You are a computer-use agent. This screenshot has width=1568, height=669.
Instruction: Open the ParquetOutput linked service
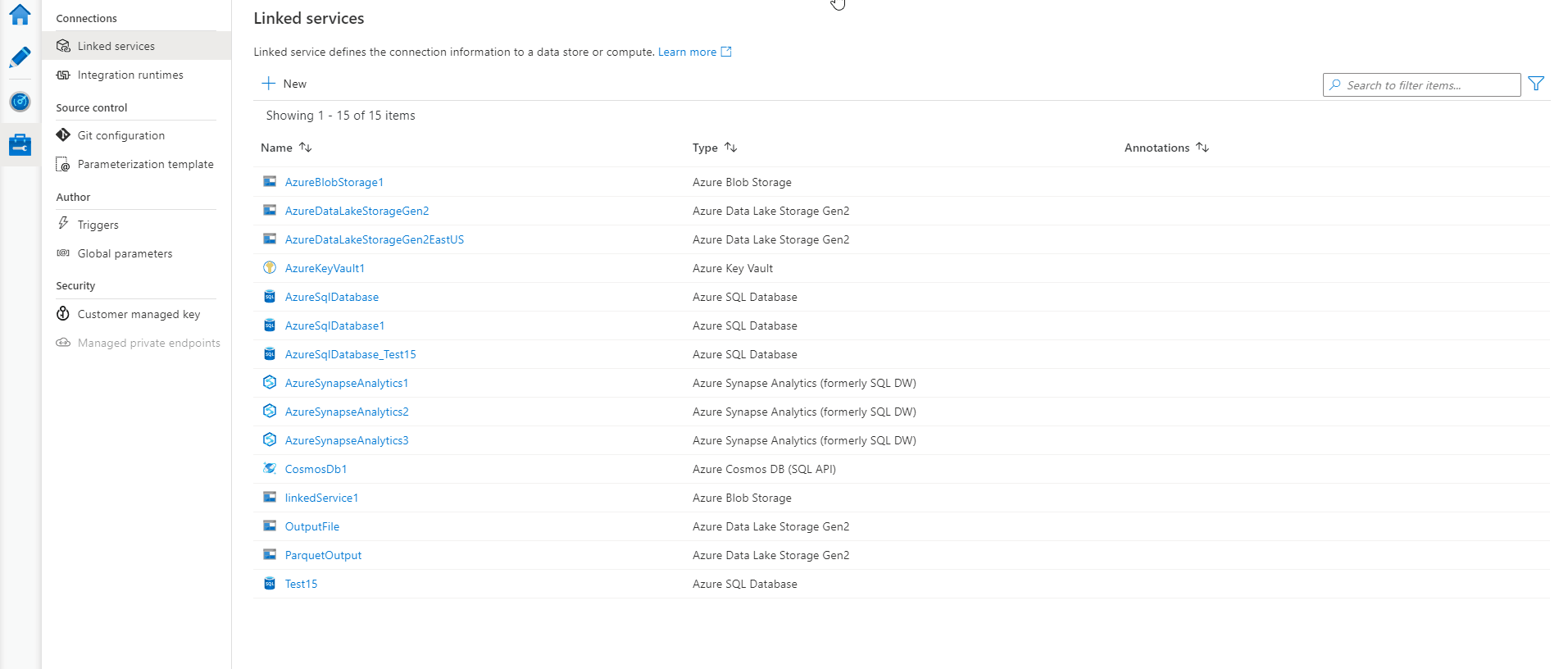[323, 555]
